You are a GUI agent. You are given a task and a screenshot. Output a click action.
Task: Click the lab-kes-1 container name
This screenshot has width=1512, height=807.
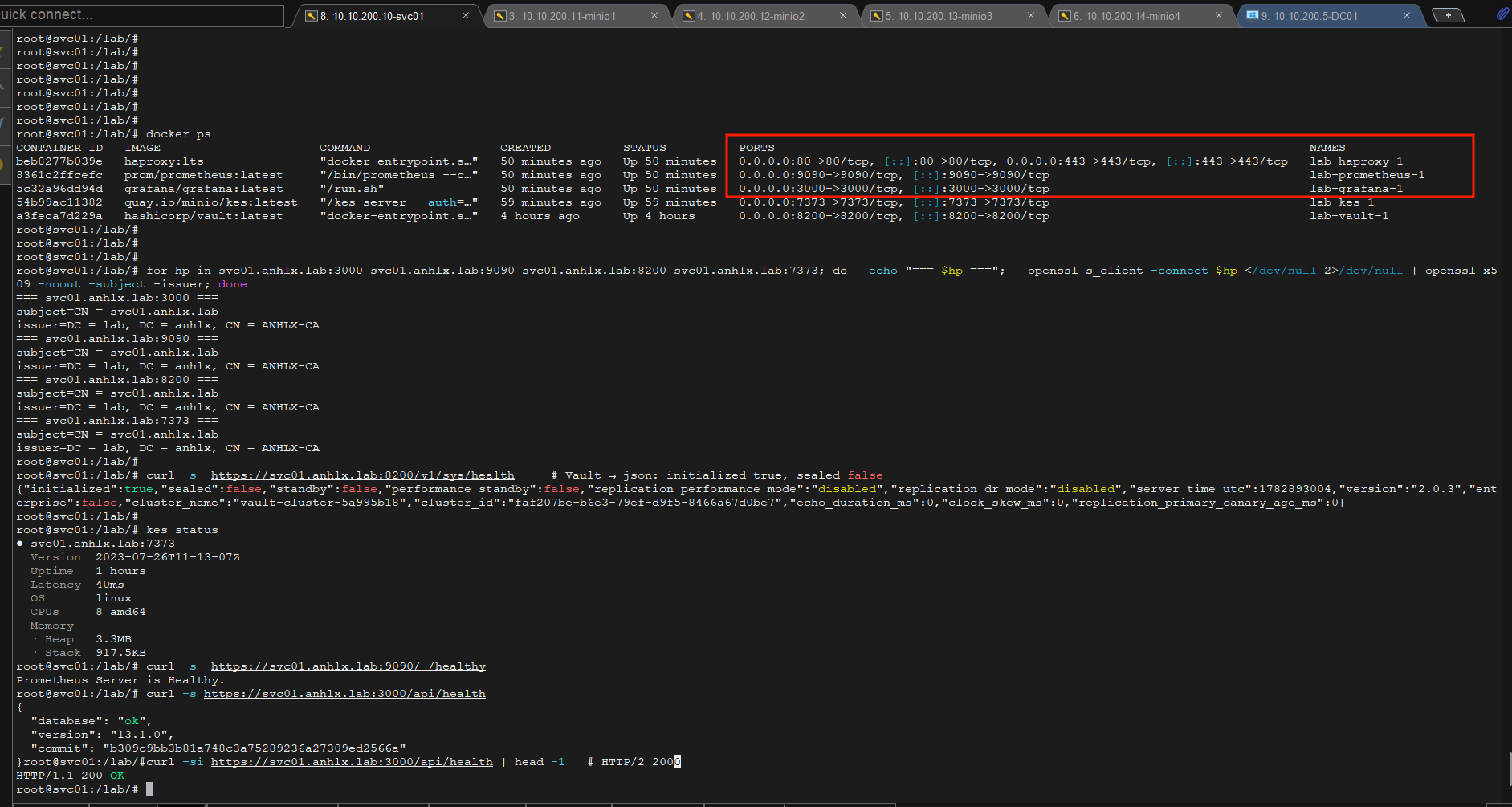(x=1342, y=202)
